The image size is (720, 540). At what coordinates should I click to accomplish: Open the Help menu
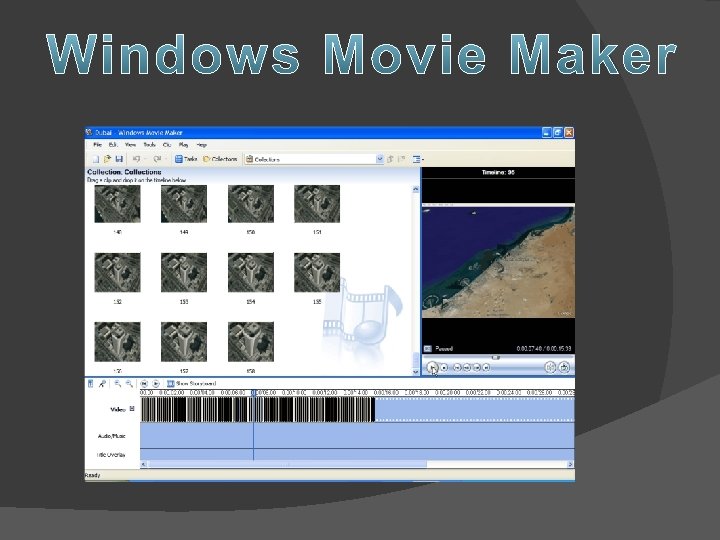click(202, 145)
